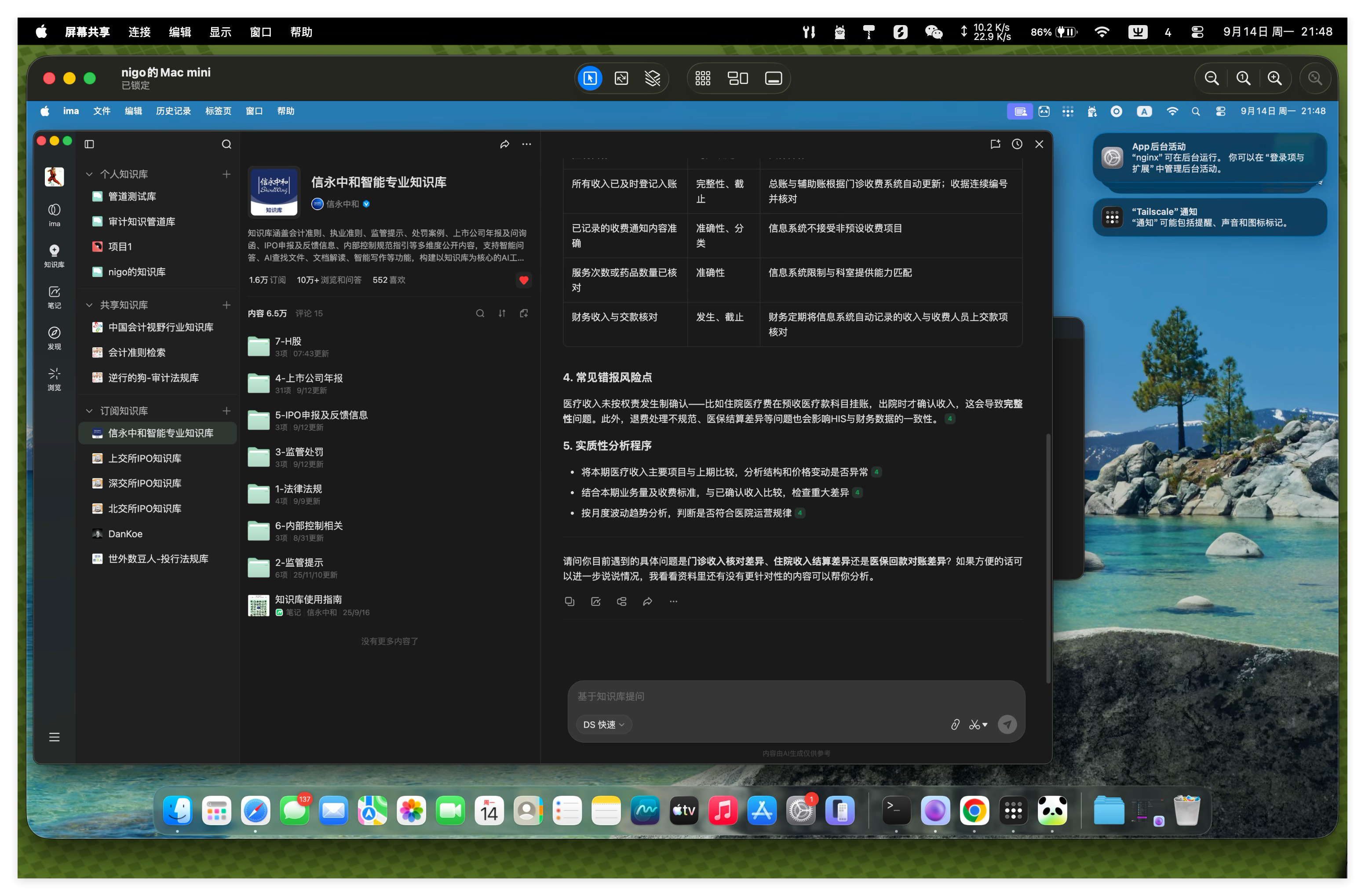Sort the content list
The image size is (1365, 896).
tap(502, 313)
